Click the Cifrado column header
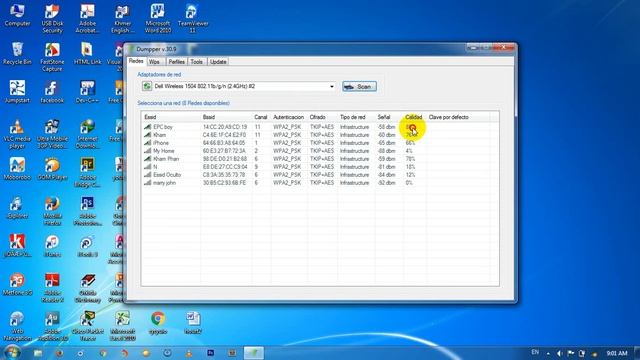 (x=322, y=117)
